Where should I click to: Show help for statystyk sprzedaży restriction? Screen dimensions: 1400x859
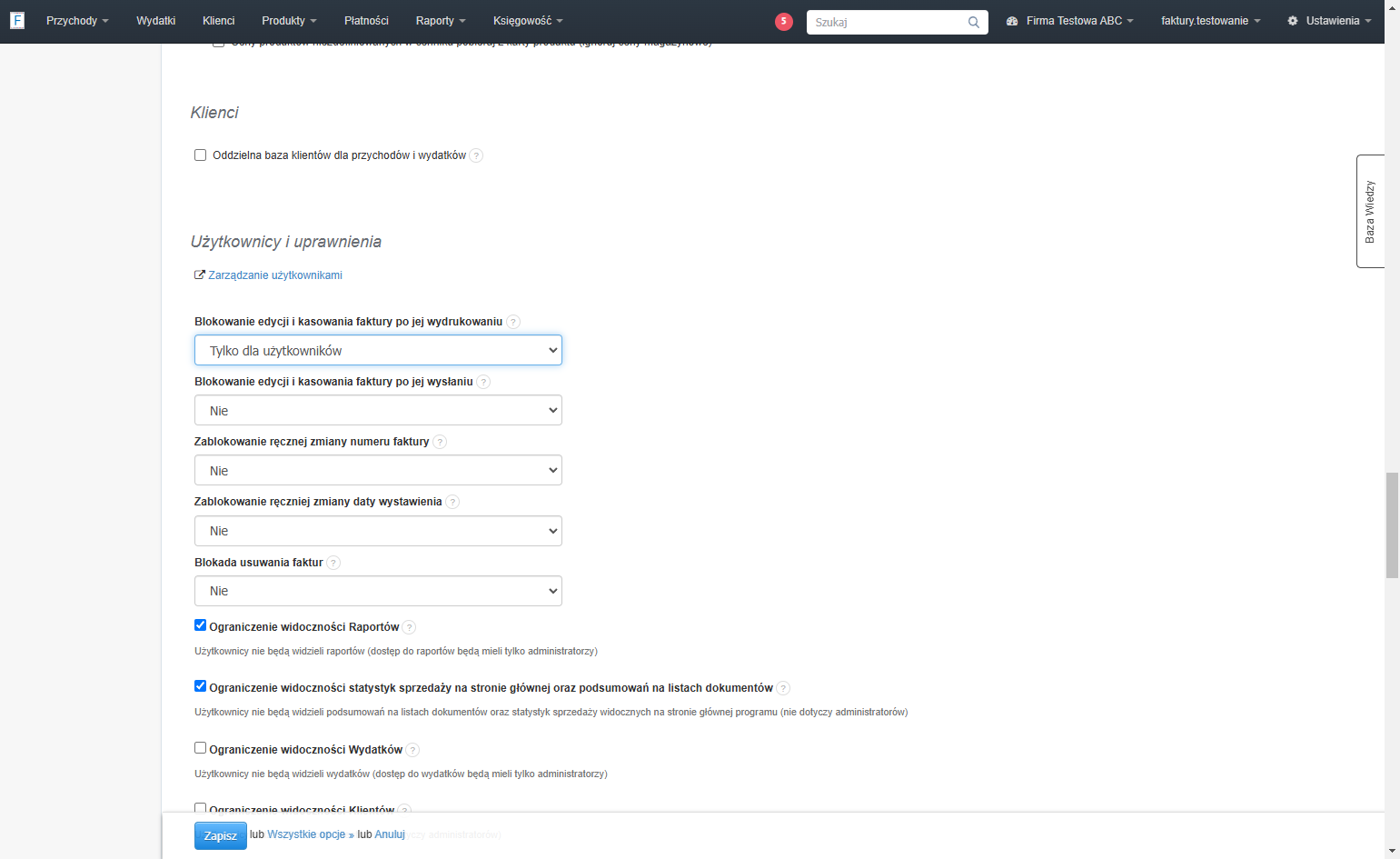(x=783, y=688)
